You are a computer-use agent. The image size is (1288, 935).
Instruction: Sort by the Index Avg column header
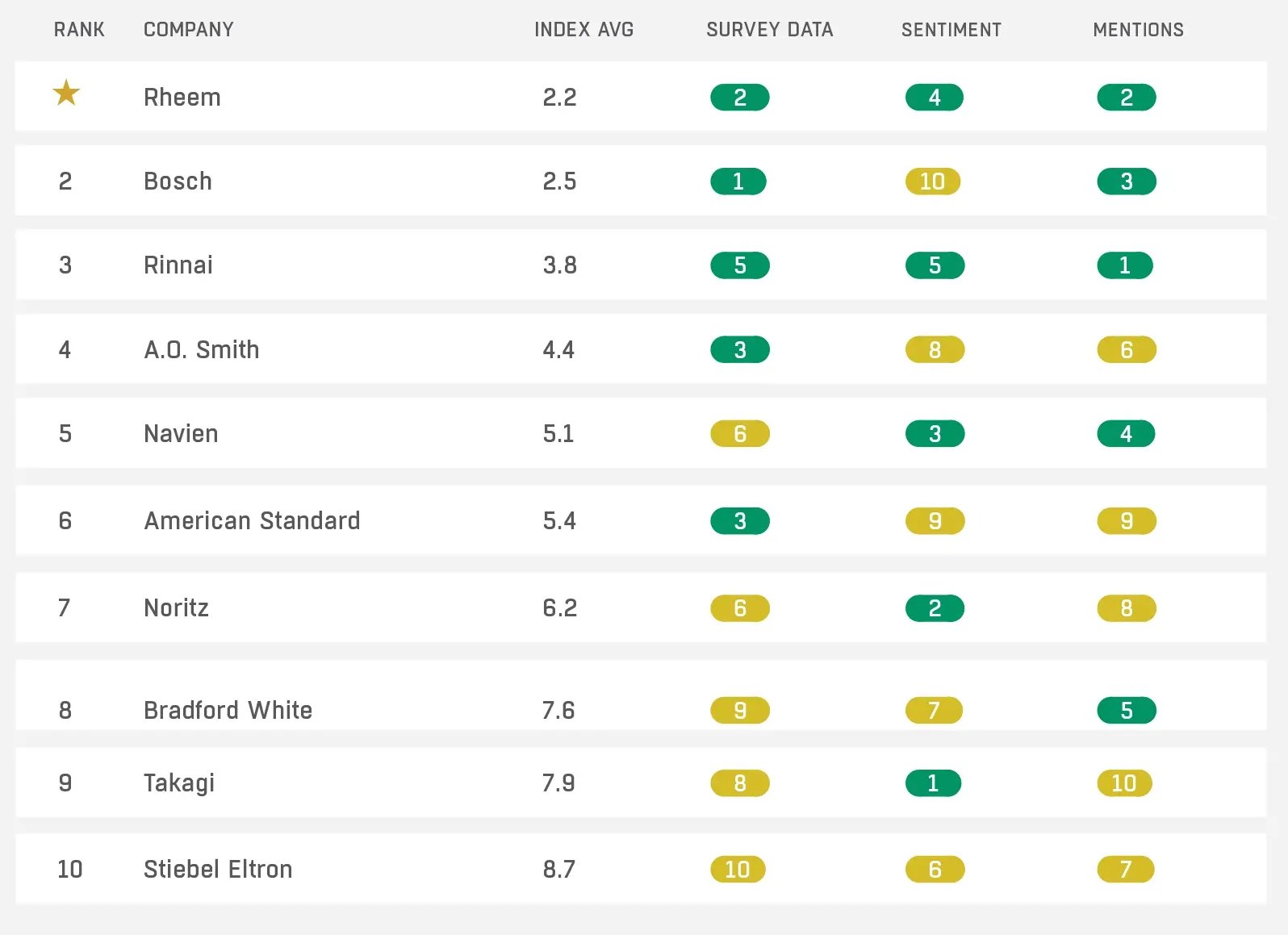(583, 30)
